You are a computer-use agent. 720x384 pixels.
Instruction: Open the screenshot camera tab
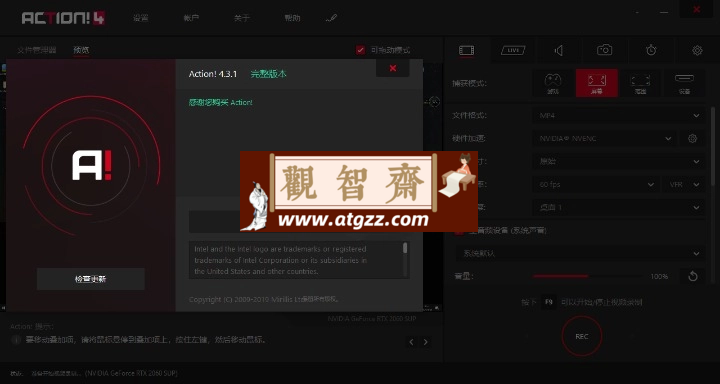pyautogui.click(x=605, y=50)
